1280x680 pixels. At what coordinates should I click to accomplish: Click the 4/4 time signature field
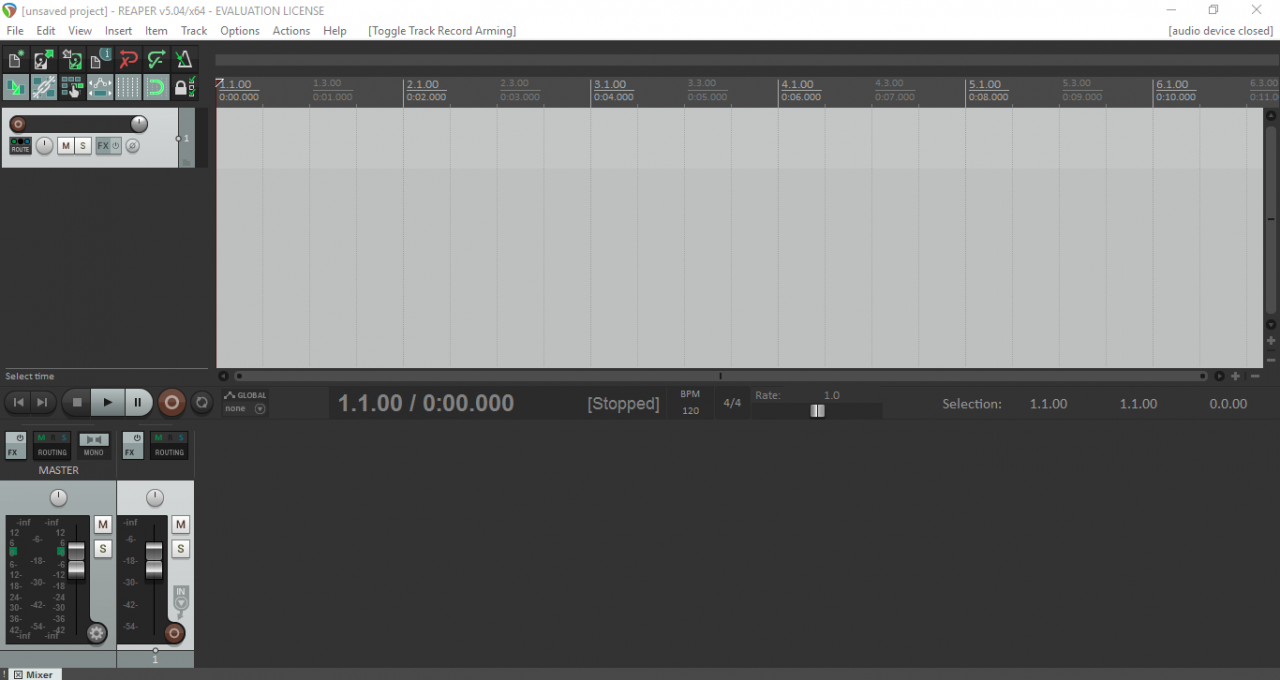click(x=732, y=403)
